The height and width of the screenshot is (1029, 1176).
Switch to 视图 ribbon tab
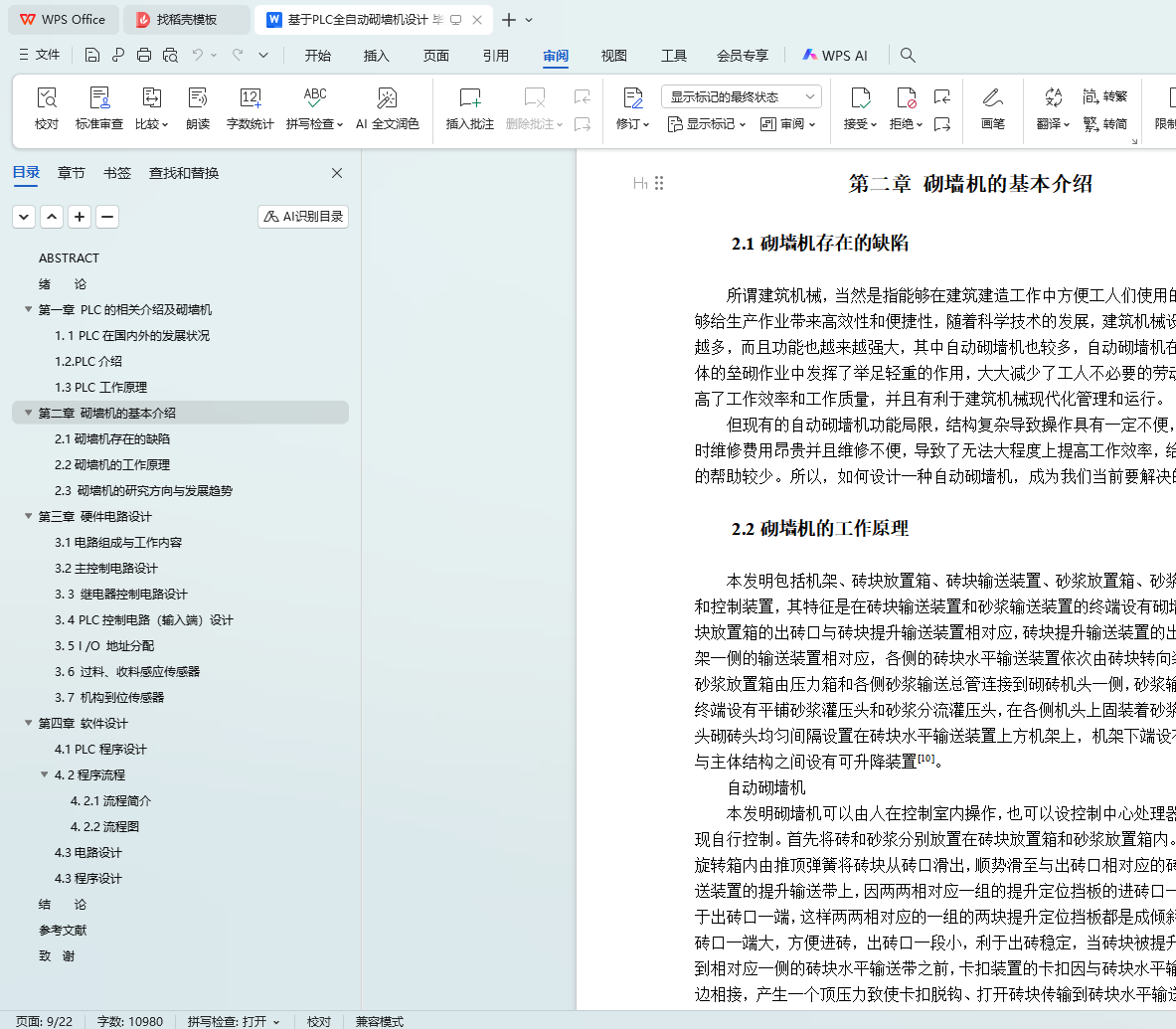click(614, 56)
